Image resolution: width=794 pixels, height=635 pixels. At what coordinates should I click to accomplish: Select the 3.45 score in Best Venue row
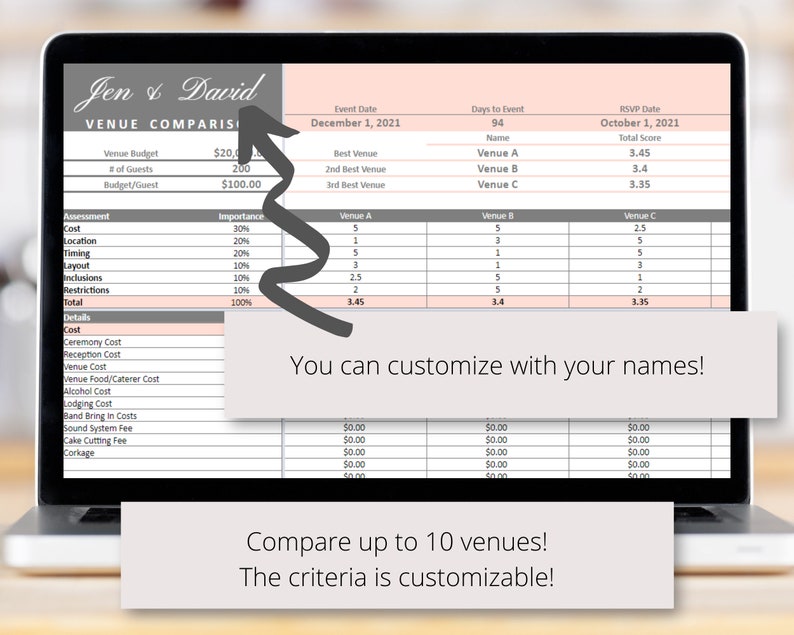pos(640,153)
